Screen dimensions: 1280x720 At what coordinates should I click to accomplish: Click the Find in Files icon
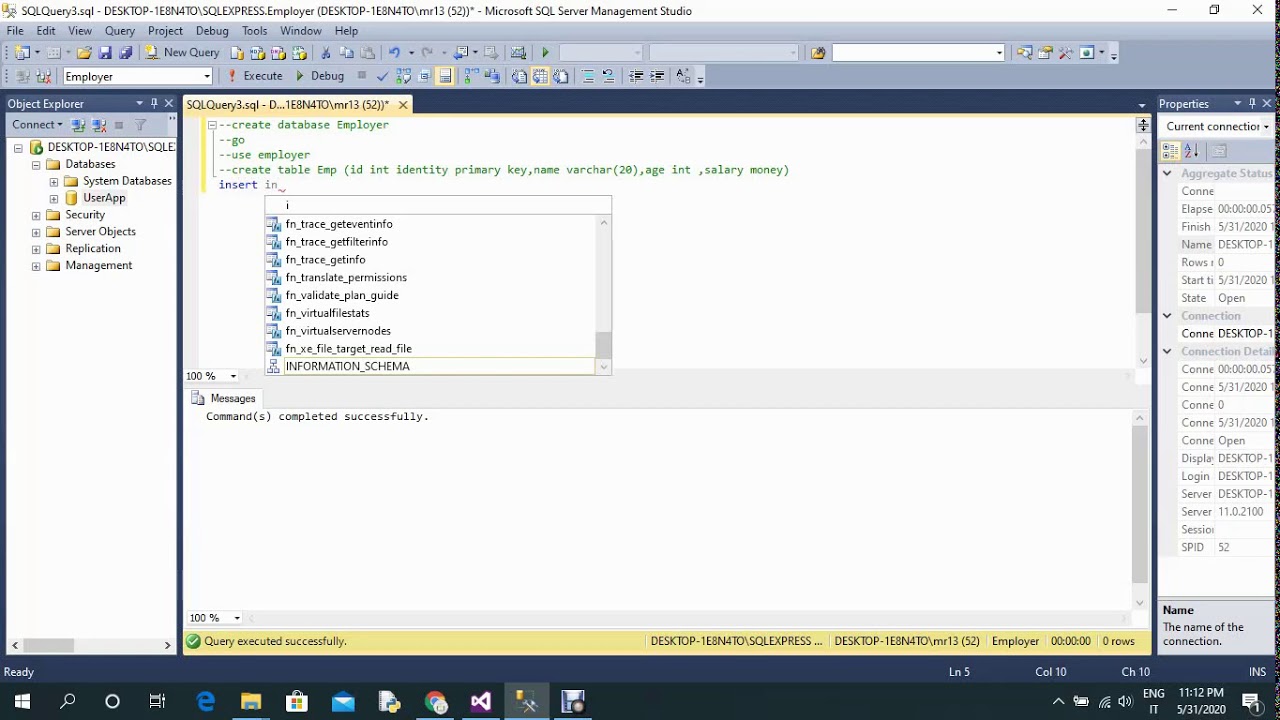tap(818, 53)
